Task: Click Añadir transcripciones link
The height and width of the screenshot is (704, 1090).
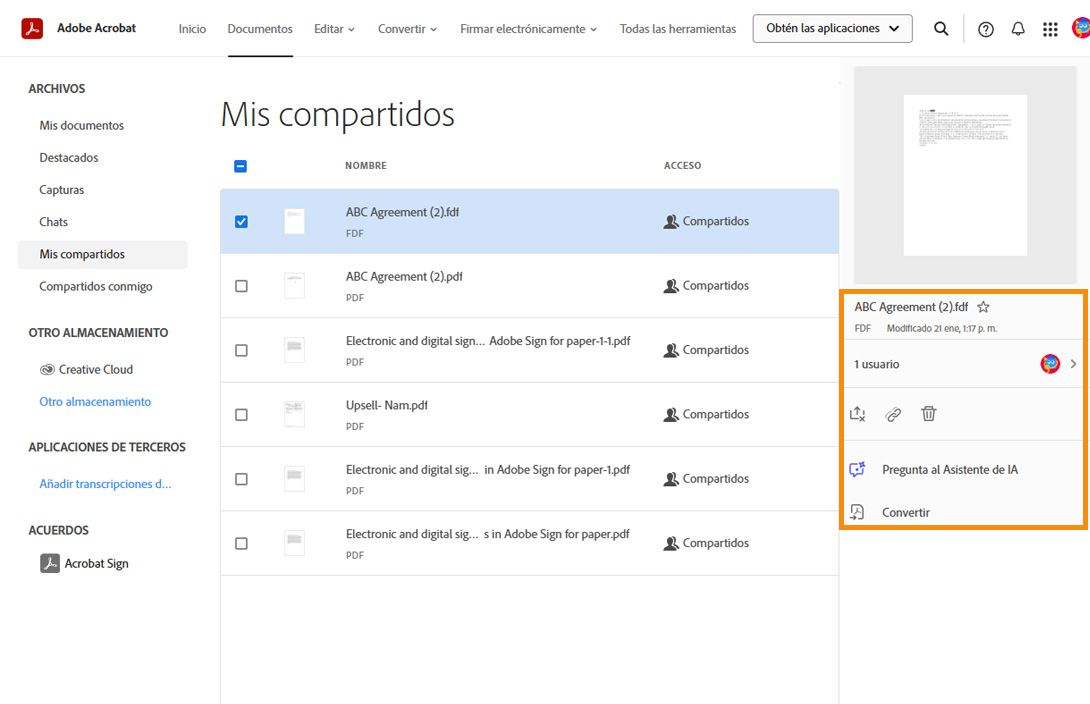Action: (106, 484)
